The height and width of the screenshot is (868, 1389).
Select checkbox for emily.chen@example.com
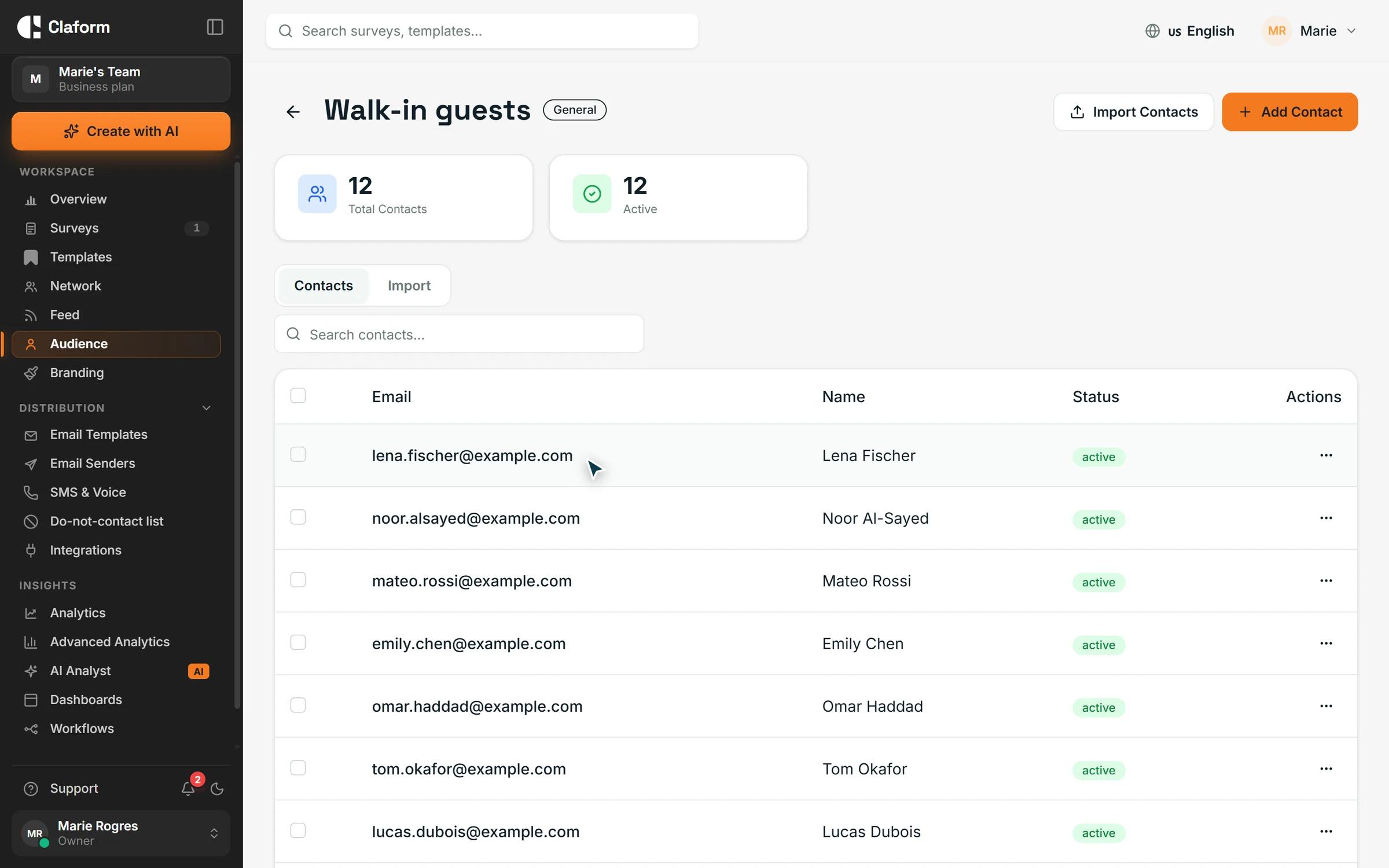298,643
